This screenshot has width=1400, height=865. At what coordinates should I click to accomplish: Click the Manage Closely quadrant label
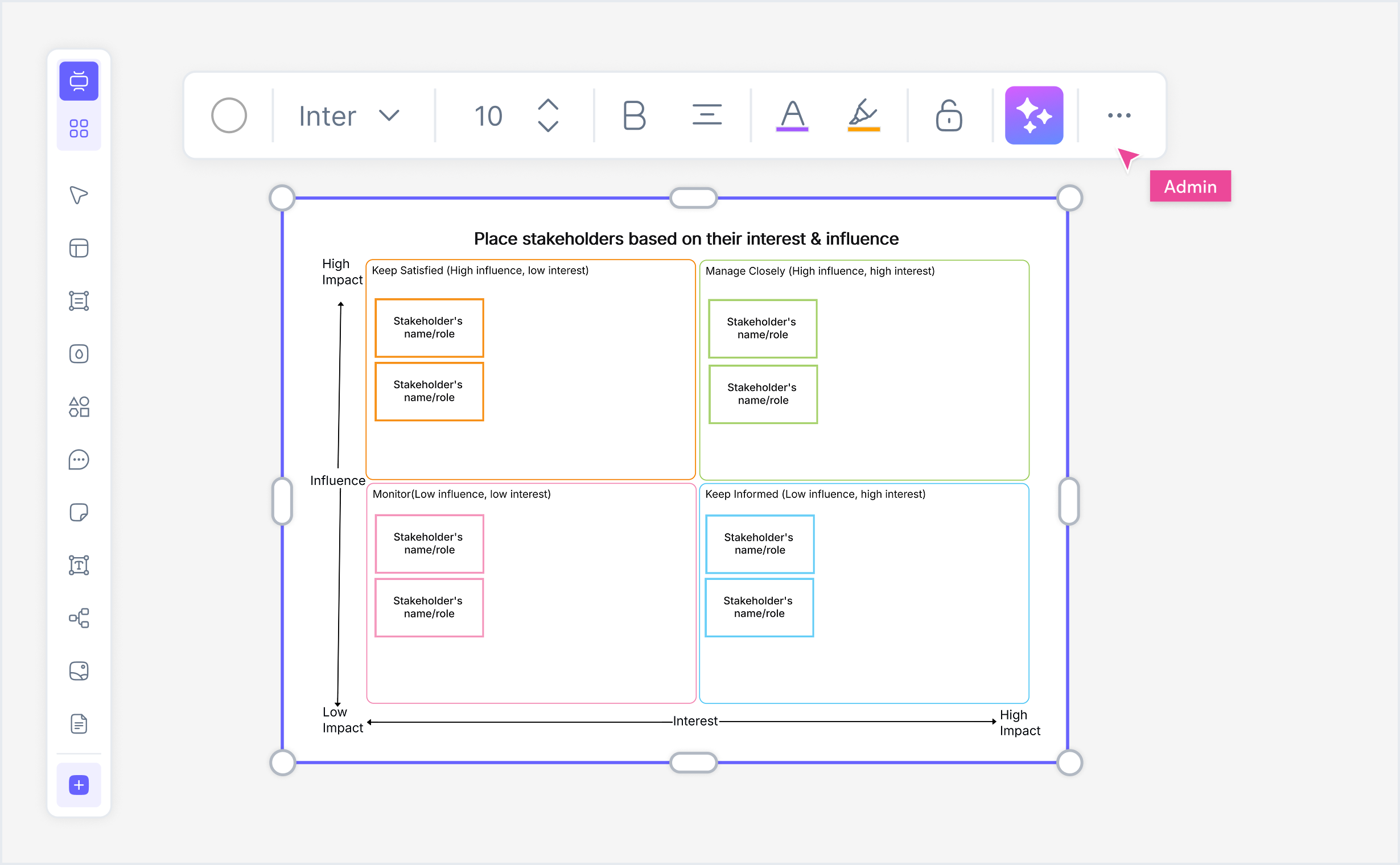tap(820, 271)
